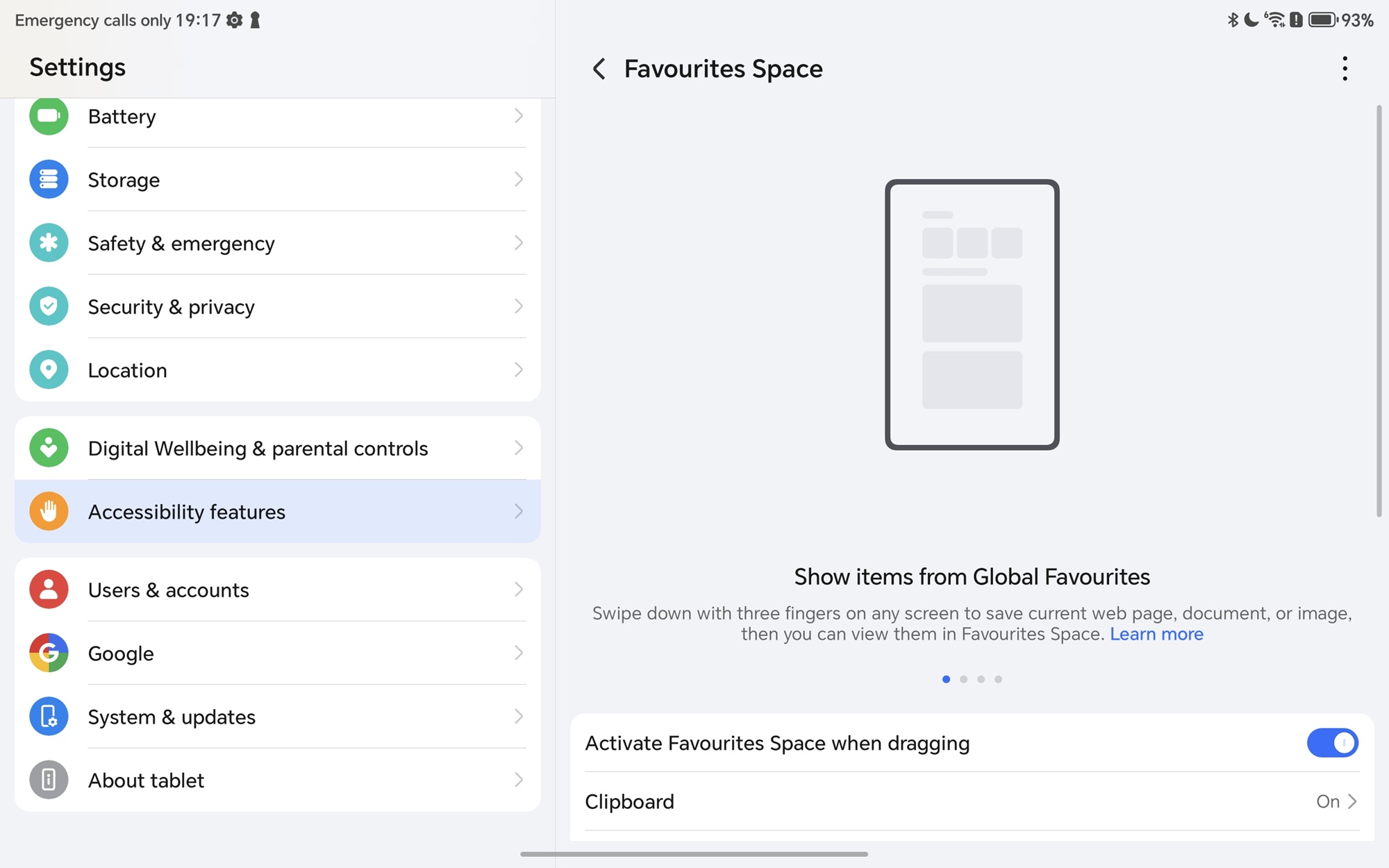Tap the Location pin icon
This screenshot has height=868, width=1389.
[x=49, y=369]
